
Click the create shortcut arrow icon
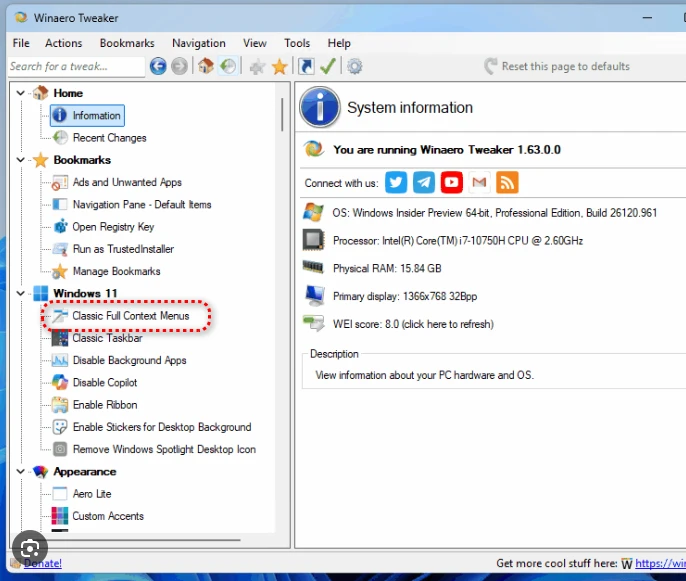306,66
